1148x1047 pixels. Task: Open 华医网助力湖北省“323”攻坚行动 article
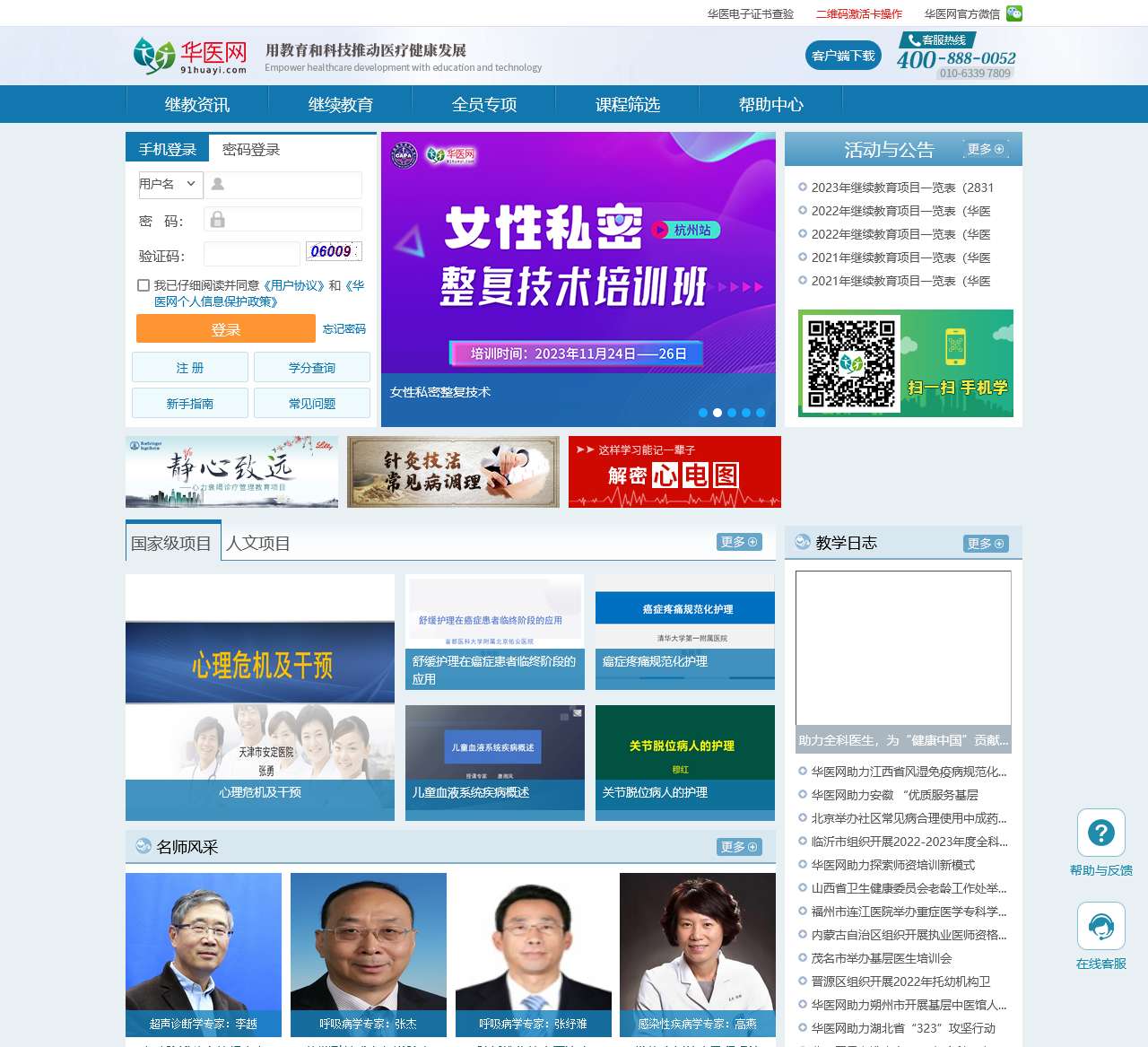coord(903,1028)
